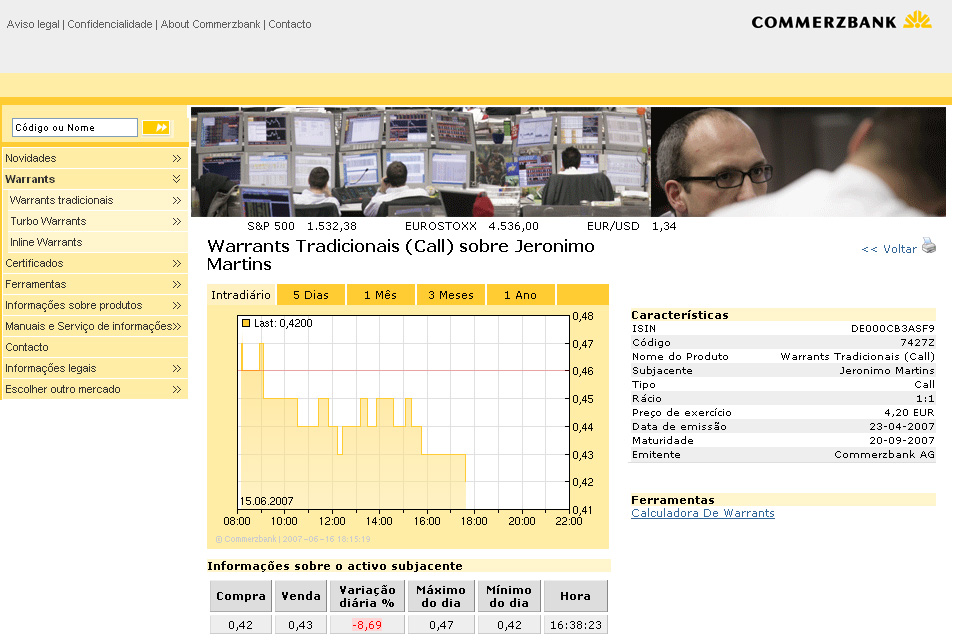The height and width of the screenshot is (644, 953).
Task: Click the intraday price chart area
Action: click(x=403, y=413)
